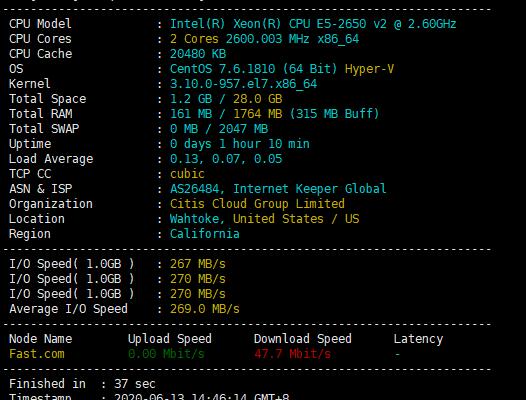Image resolution: width=526 pixels, height=400 pixels.
Task: Click the Wahtoke location text
Action: [x=195, y=219]
